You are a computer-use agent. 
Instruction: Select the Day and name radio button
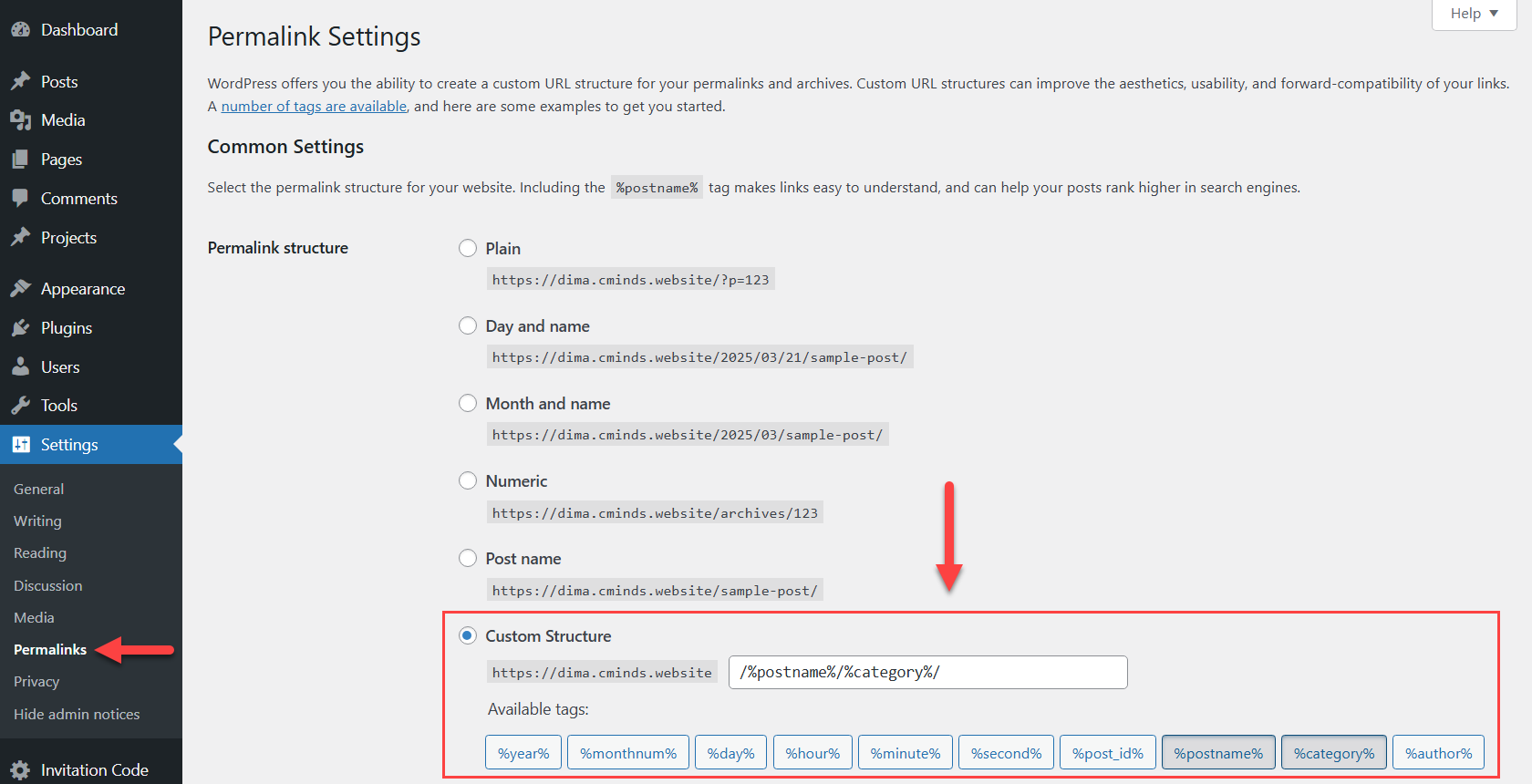point(468,325)
